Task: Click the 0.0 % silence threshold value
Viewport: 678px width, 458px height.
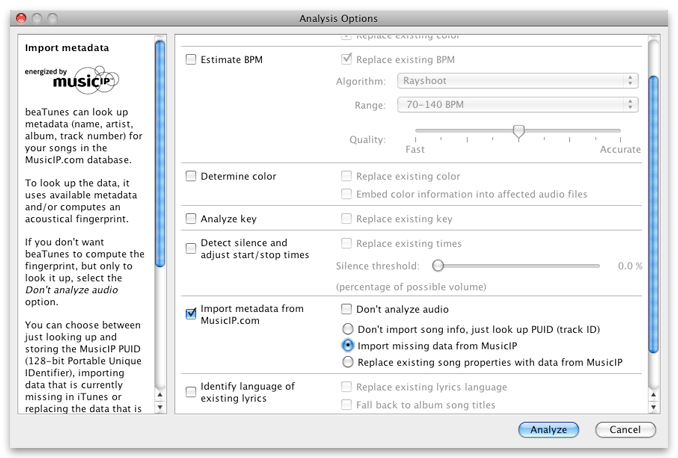Action: point(630,266)
